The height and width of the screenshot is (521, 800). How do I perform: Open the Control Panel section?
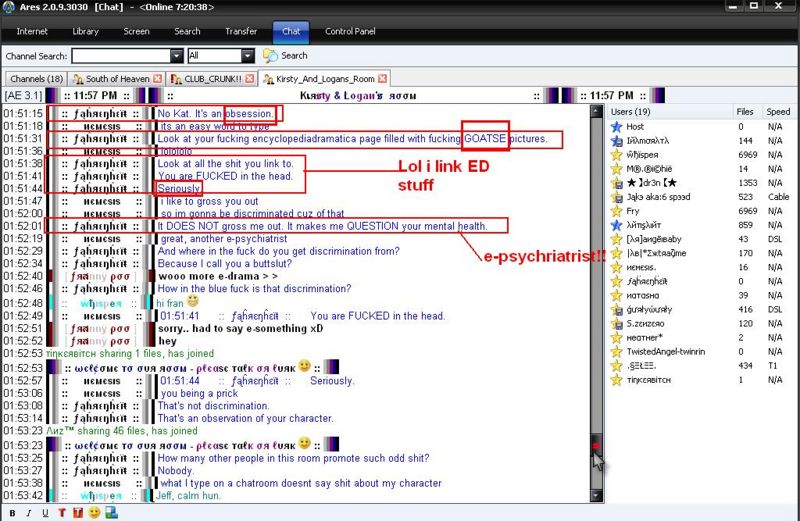tap(350, 31)
